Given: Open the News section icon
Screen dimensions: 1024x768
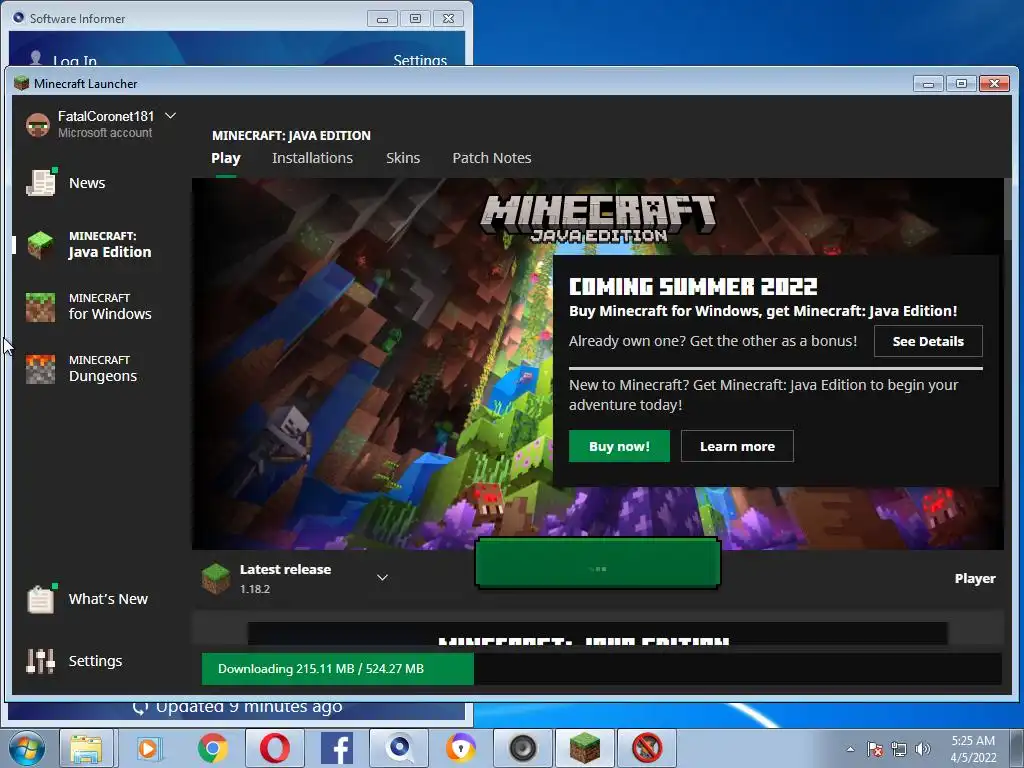Looking at the screenshot, I should 40,182.
